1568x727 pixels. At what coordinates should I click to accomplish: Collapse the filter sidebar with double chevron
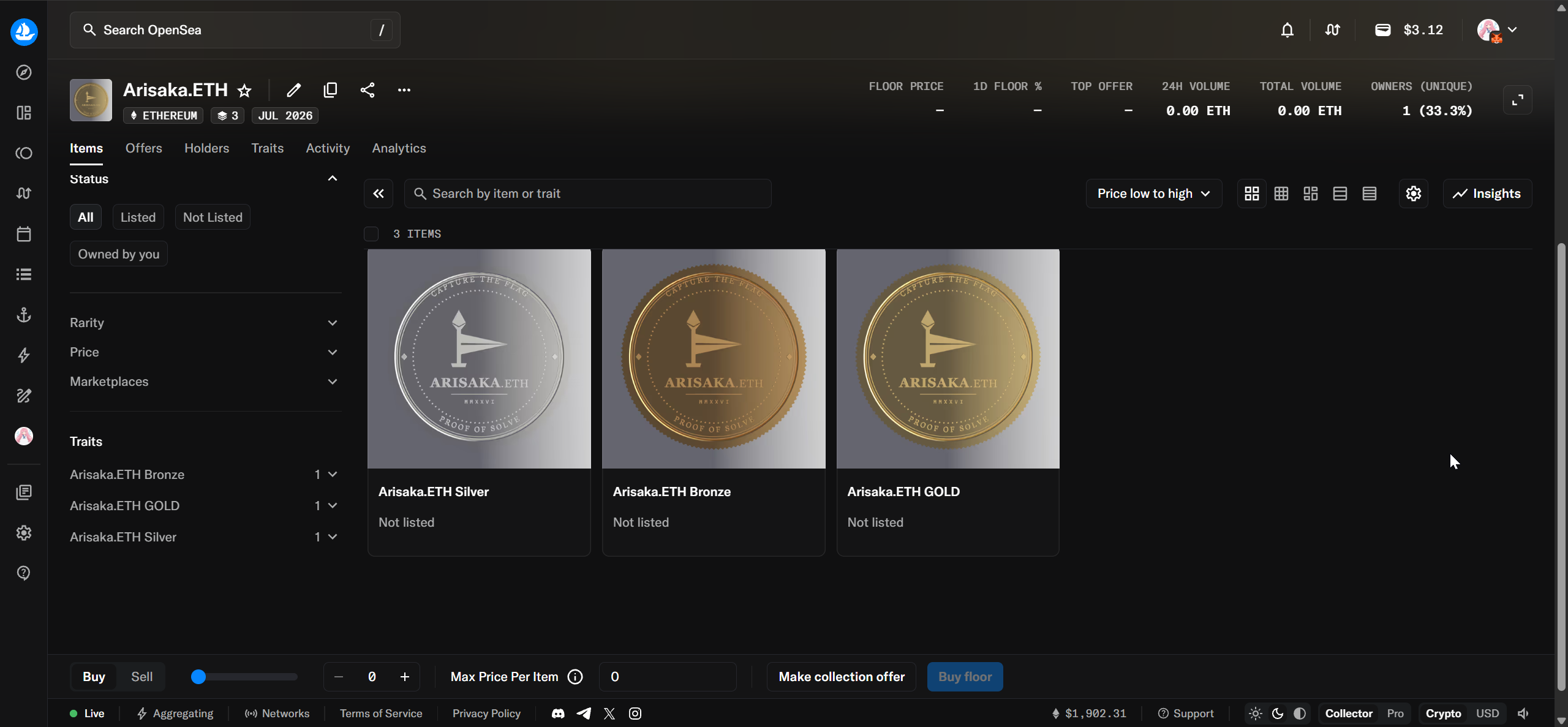tap(379, 194)
